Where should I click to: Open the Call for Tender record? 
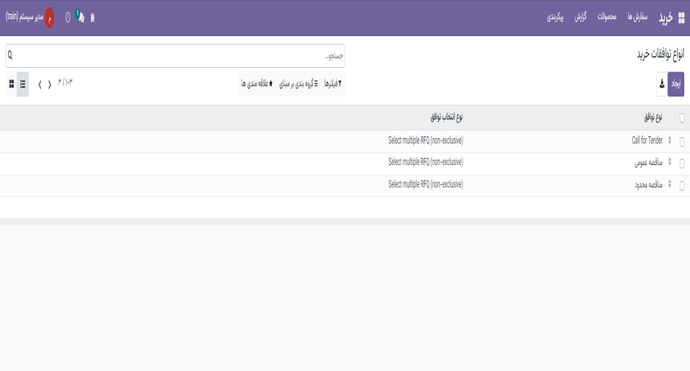tap(647, 140)
